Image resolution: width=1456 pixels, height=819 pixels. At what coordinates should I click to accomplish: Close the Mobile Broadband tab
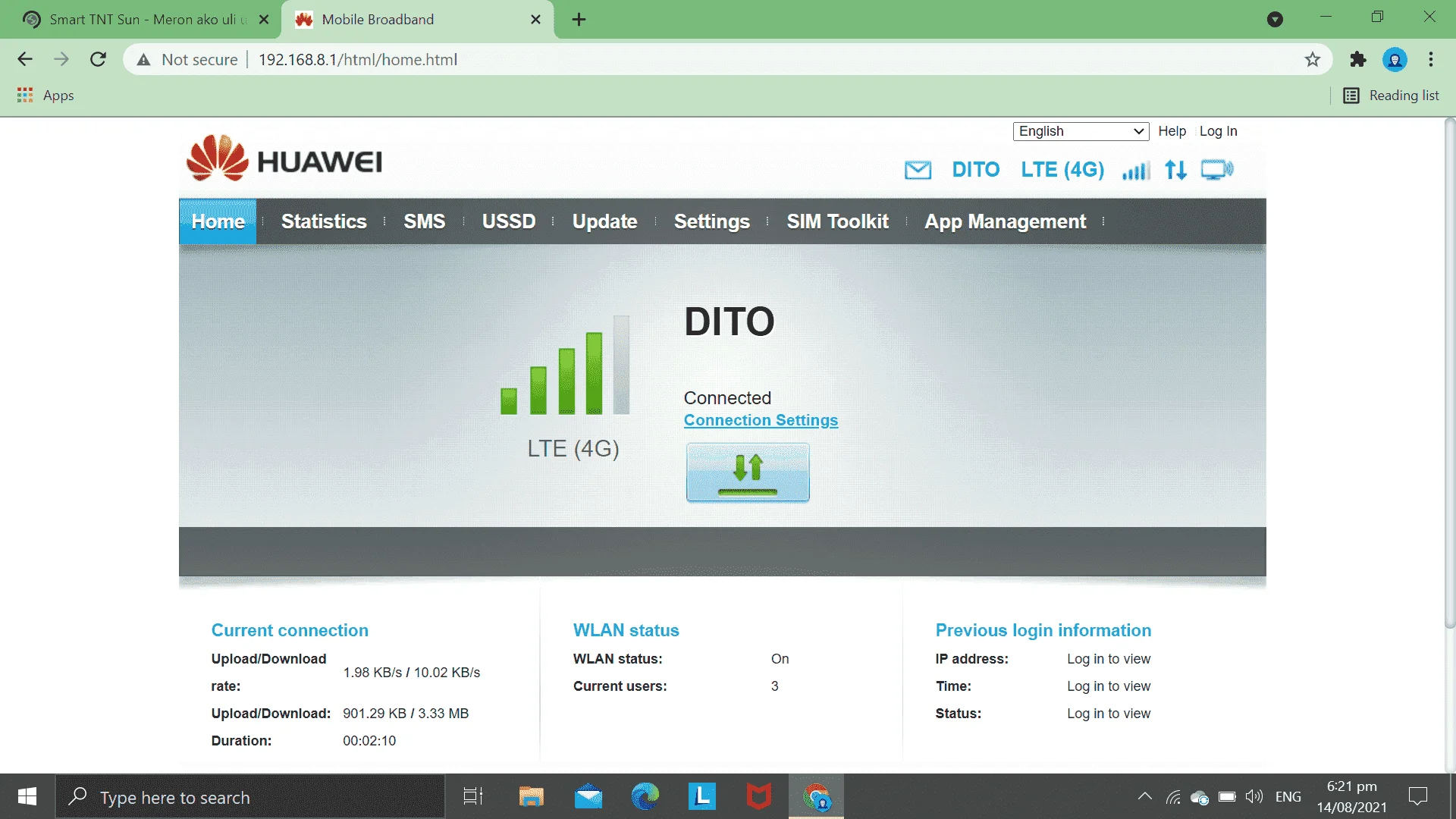click(535, 20)
